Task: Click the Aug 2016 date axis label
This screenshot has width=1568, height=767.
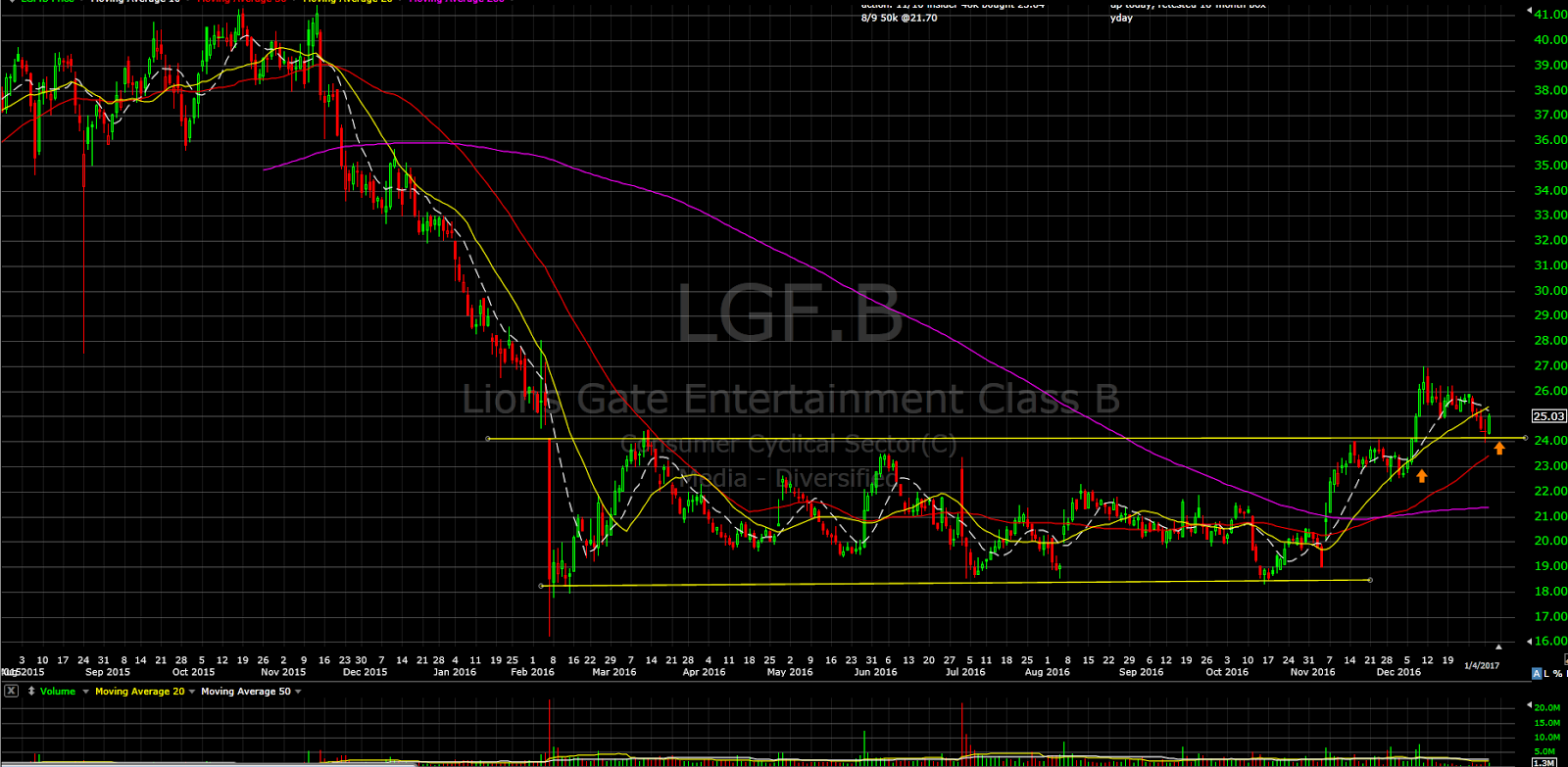Action: pyautogui.click(x=1047, y=672)
